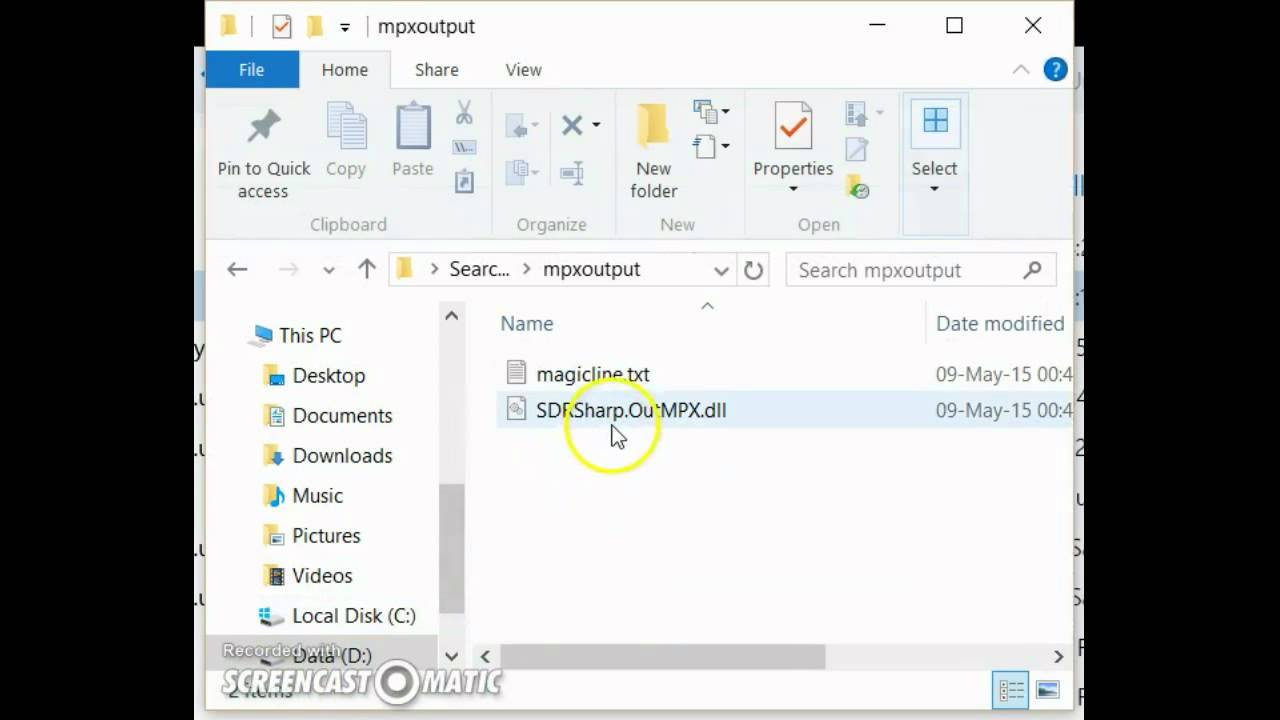Switch to large icons view layout
The image size is (1280, 720).
click(1047, 690)
